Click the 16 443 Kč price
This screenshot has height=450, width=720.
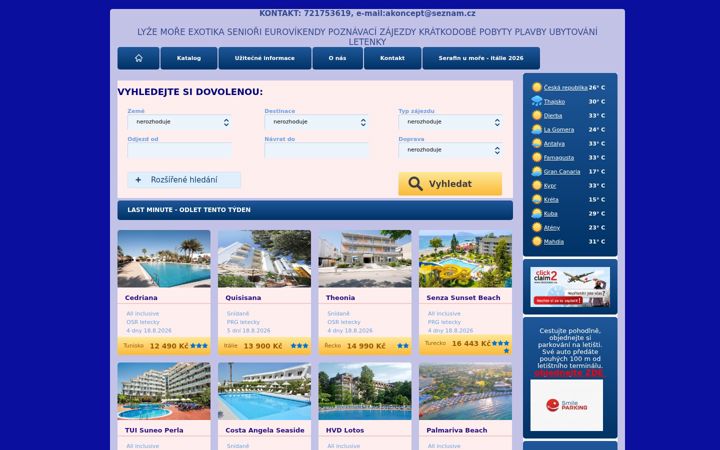(471, 343)
